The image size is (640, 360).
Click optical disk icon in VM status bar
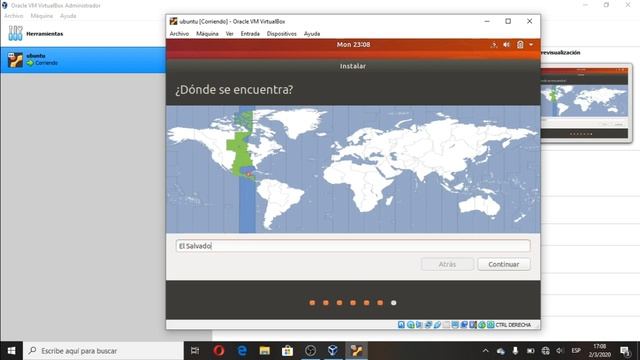pos(411,324)
